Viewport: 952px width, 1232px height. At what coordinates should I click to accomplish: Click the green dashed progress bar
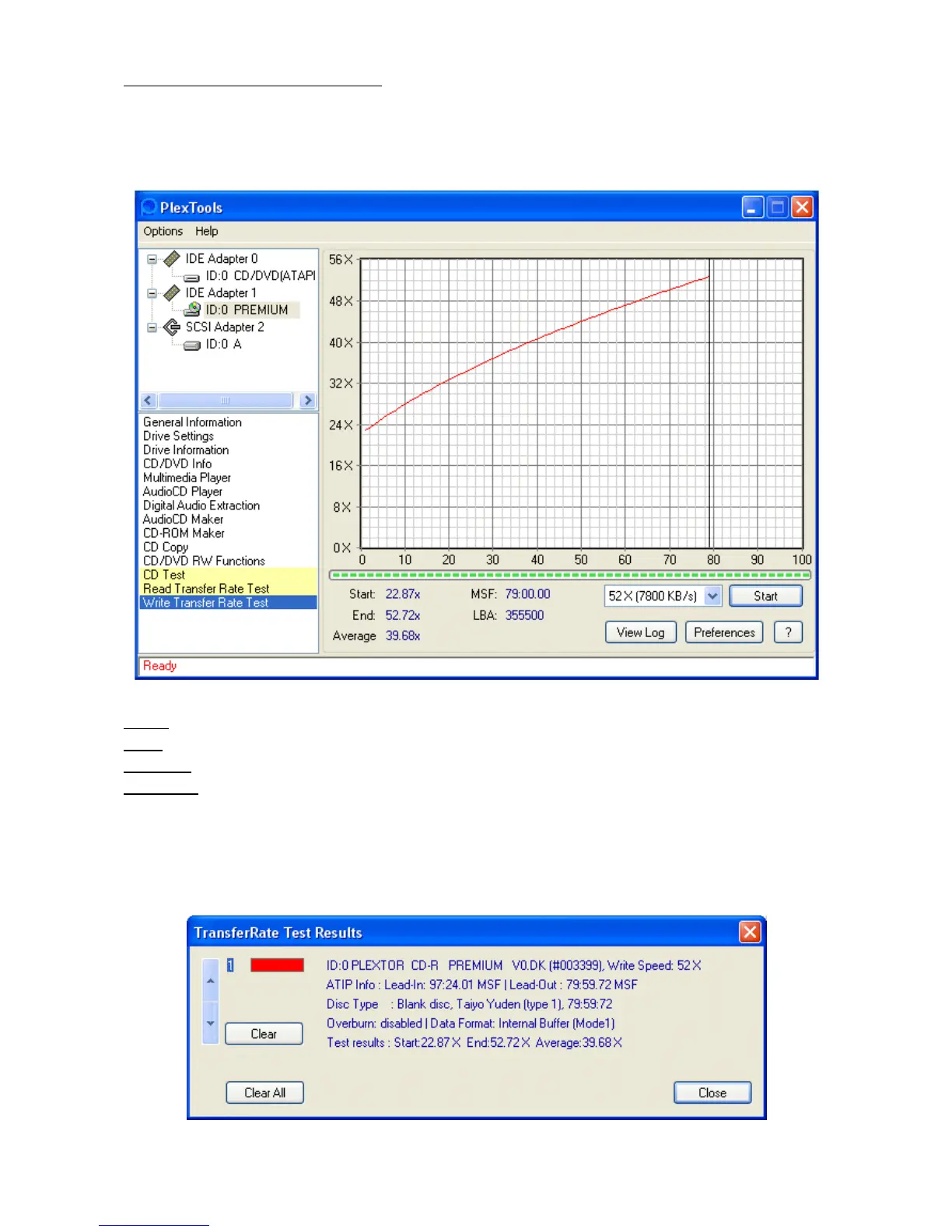[x=570, y=576]
